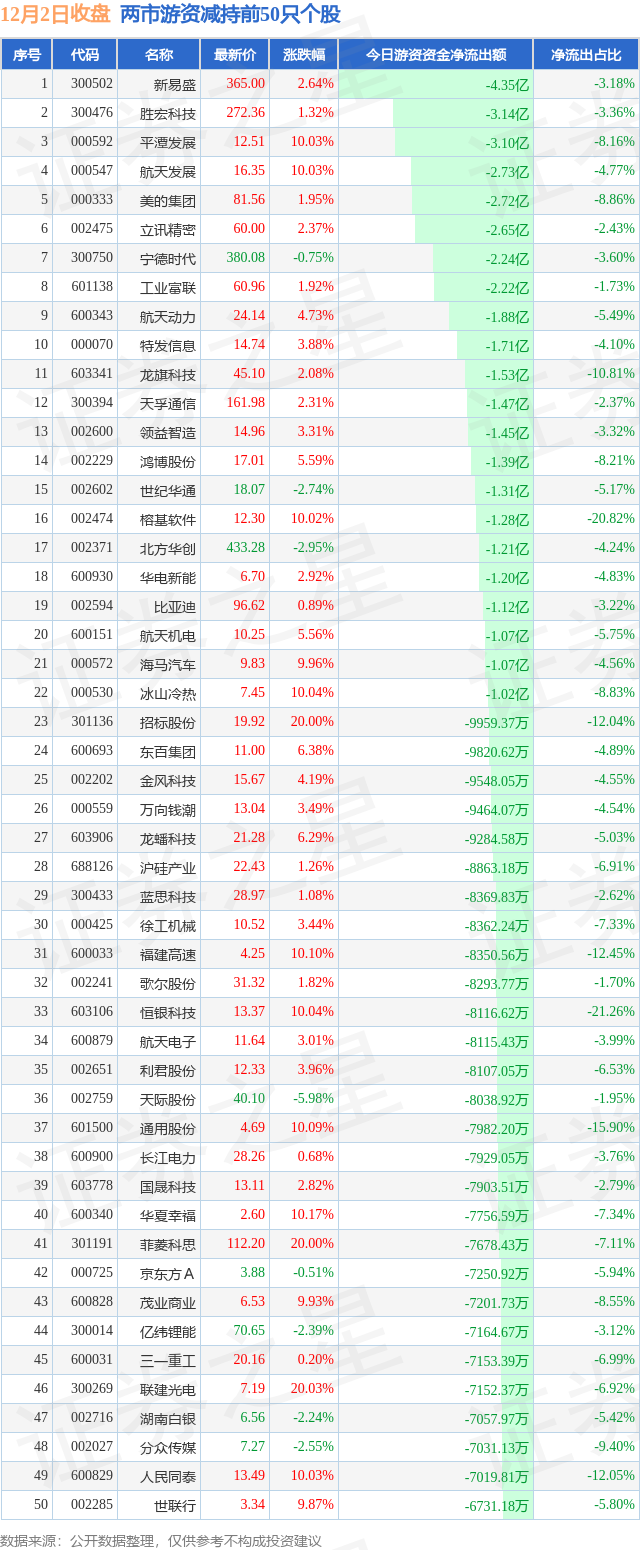Select stock name 华电新能
This screenshot has width=640, height=1550.
pyautogui.click(x=168, y=578)
